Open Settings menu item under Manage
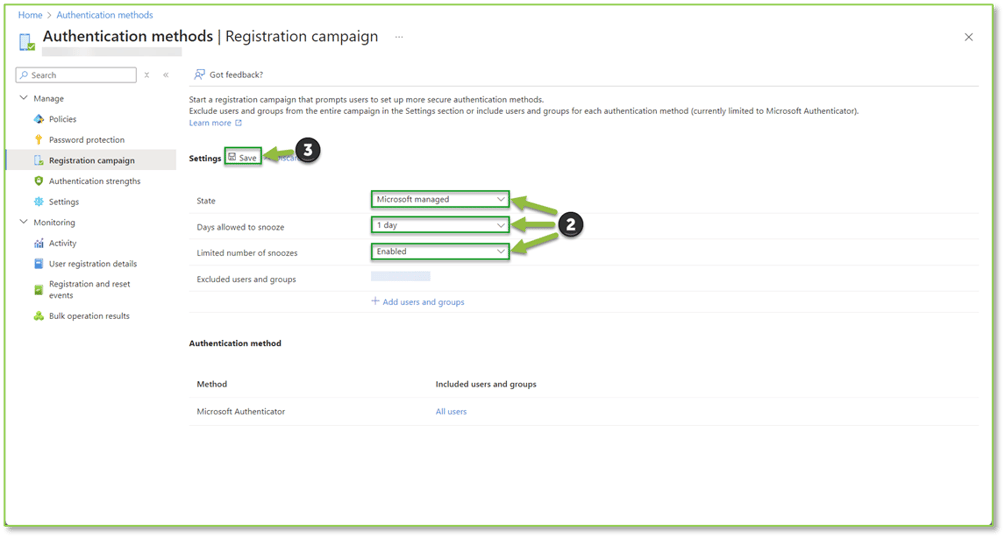The image size is (1005, 538). coord(64,201)
